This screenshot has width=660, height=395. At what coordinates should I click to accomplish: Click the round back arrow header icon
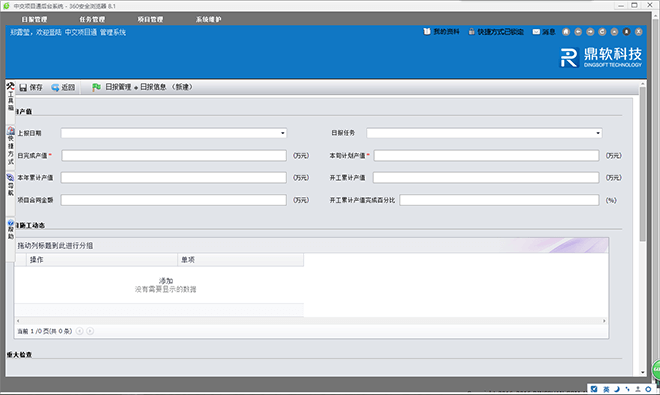coord(578,32)
